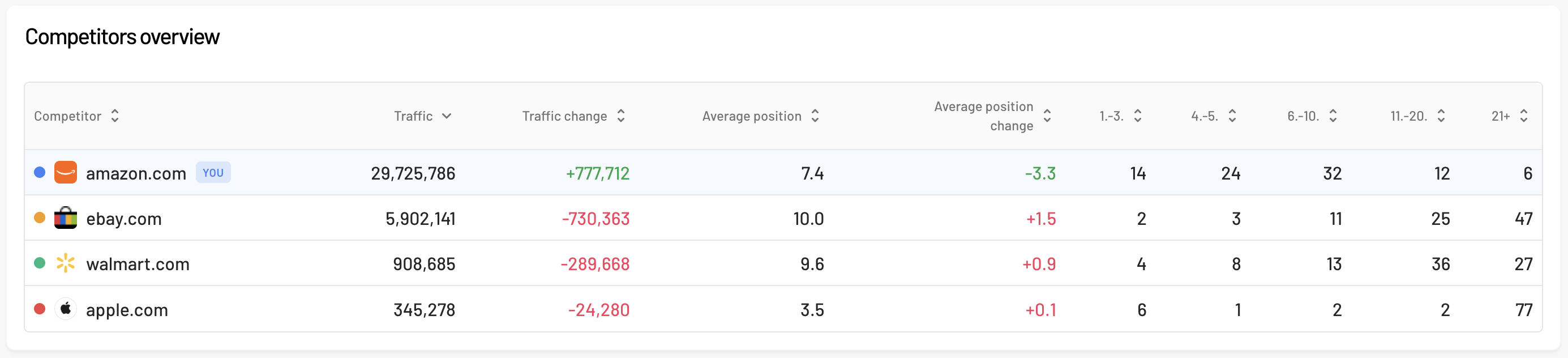The width and height of the screenshot is (1568, 358).
Task: Click sort arrows beside Average position
Action: [x=815, y=116]
